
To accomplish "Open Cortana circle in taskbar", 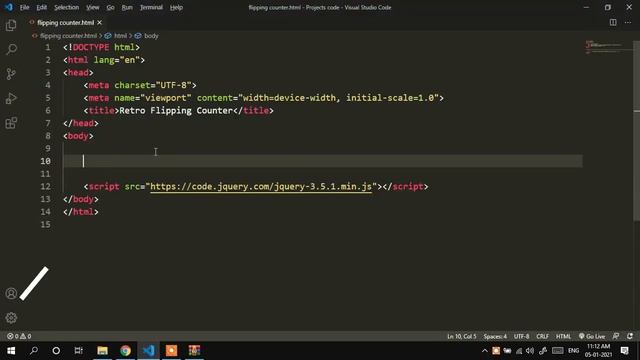I will (56, 351).
